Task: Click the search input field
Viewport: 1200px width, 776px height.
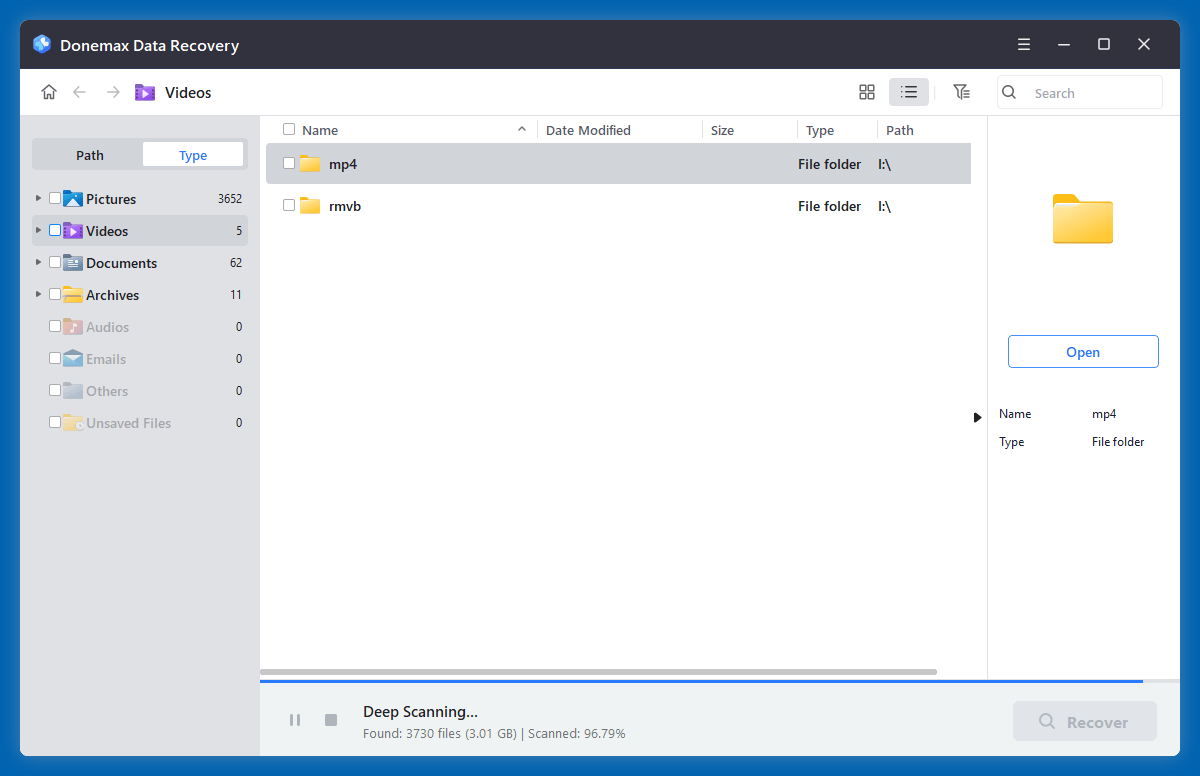Action: (x=1080, y=92)
